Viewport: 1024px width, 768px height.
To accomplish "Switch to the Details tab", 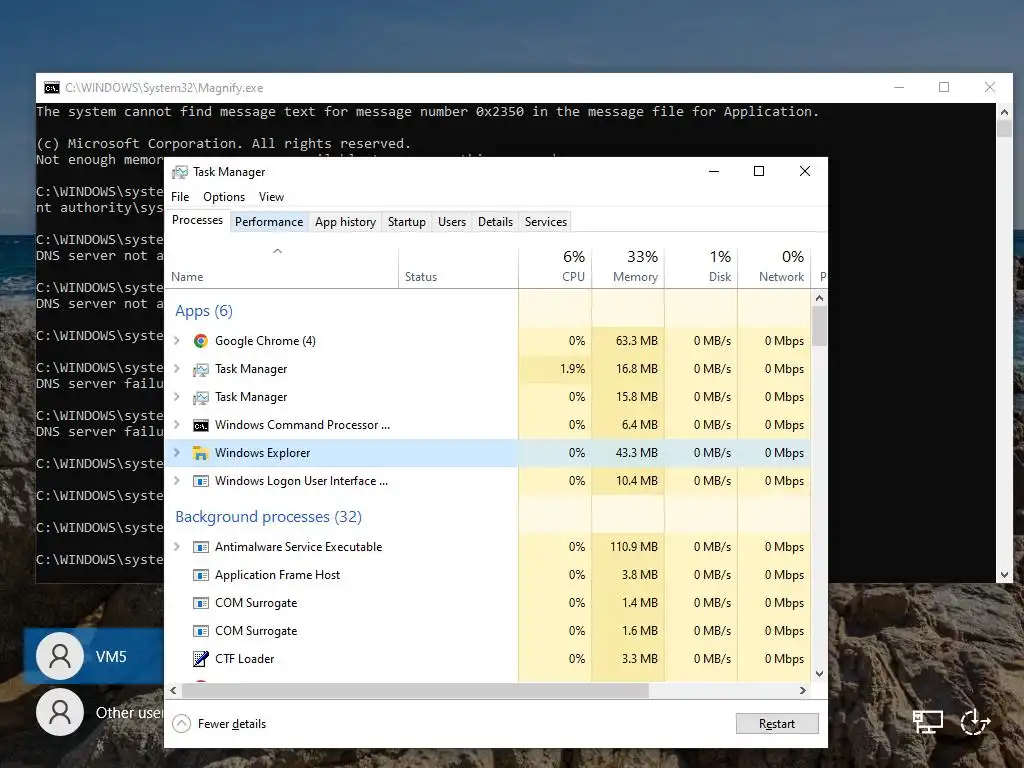I will click(x=496, y=222).
